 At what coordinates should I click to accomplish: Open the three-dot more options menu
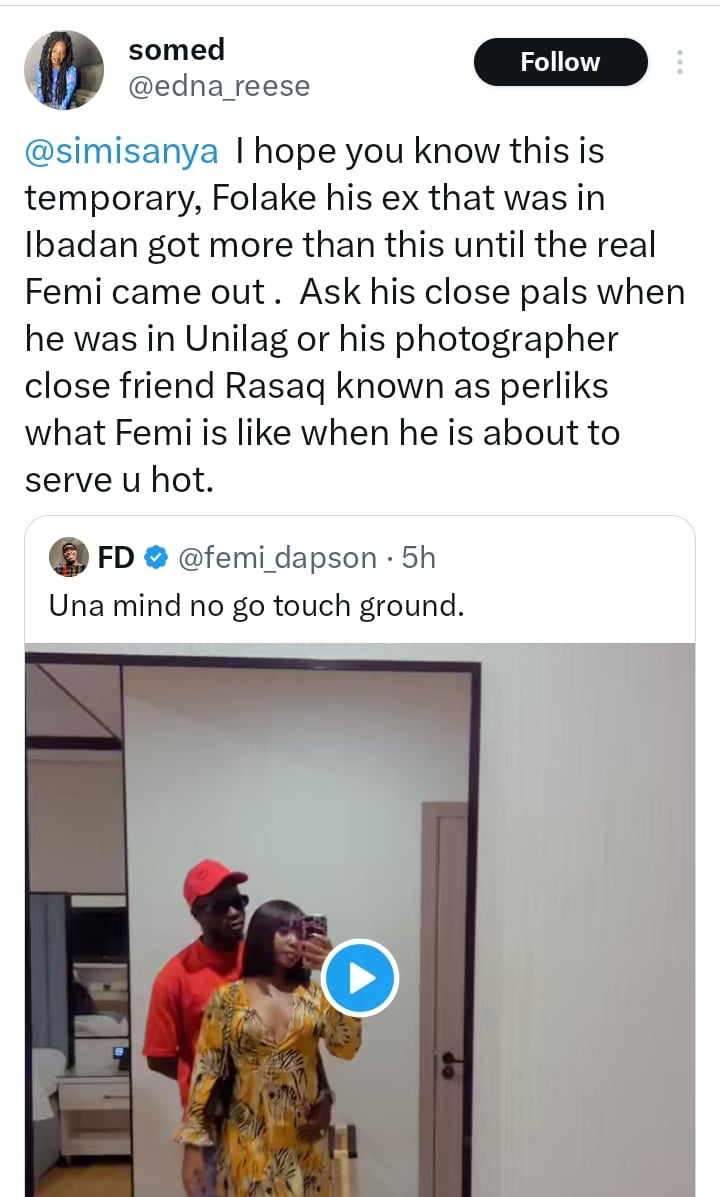pos(679,62)
